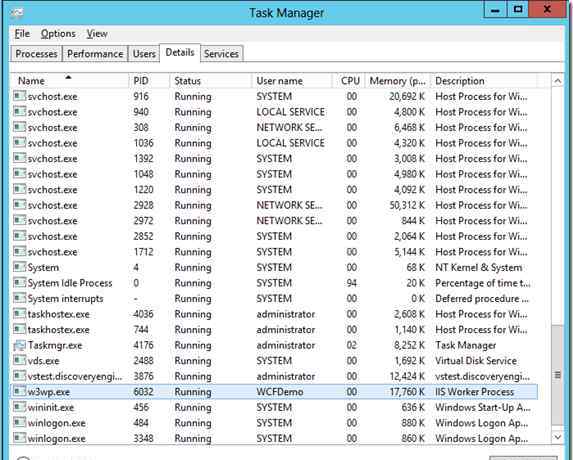573x460 pixels.
Task: Click icon of taskhostex.exe PID 4036
Action: coord(19,314)
